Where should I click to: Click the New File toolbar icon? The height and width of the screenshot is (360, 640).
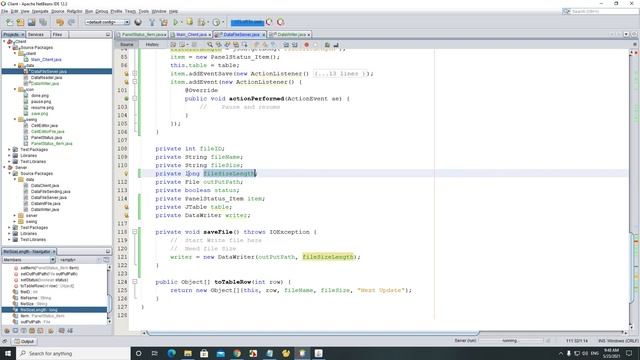click(9, 22)
